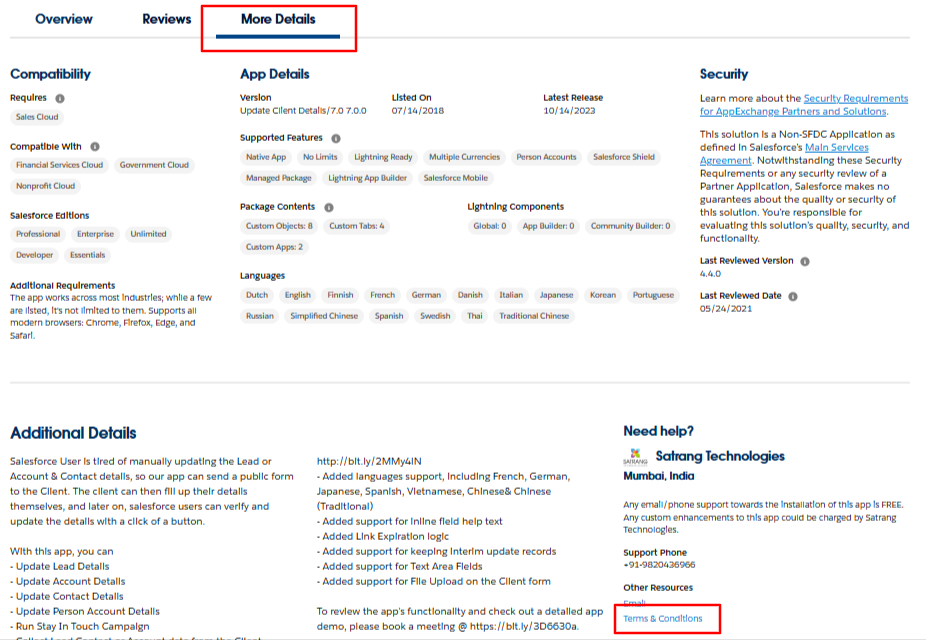The height and width of the screenshot is (640, 926).
Task: Click the Portuguese language tag
Action: (x=653, y=295)
